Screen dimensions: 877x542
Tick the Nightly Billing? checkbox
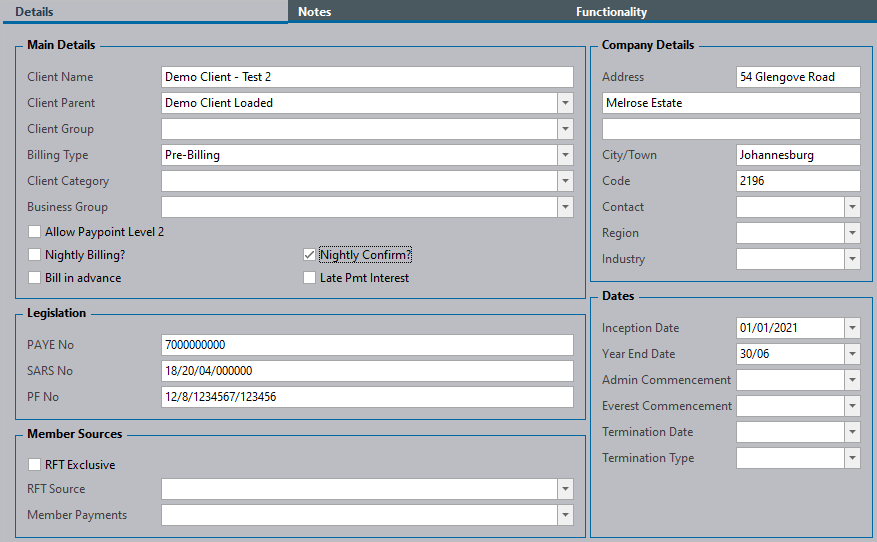[35, 254]
